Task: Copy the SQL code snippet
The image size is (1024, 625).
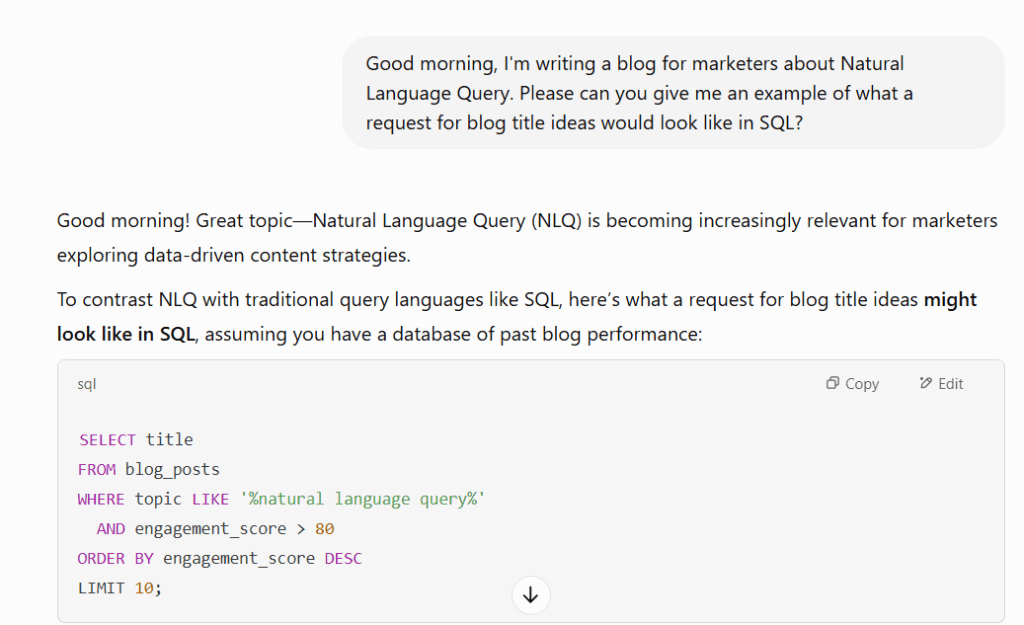Action: point(852,383)
